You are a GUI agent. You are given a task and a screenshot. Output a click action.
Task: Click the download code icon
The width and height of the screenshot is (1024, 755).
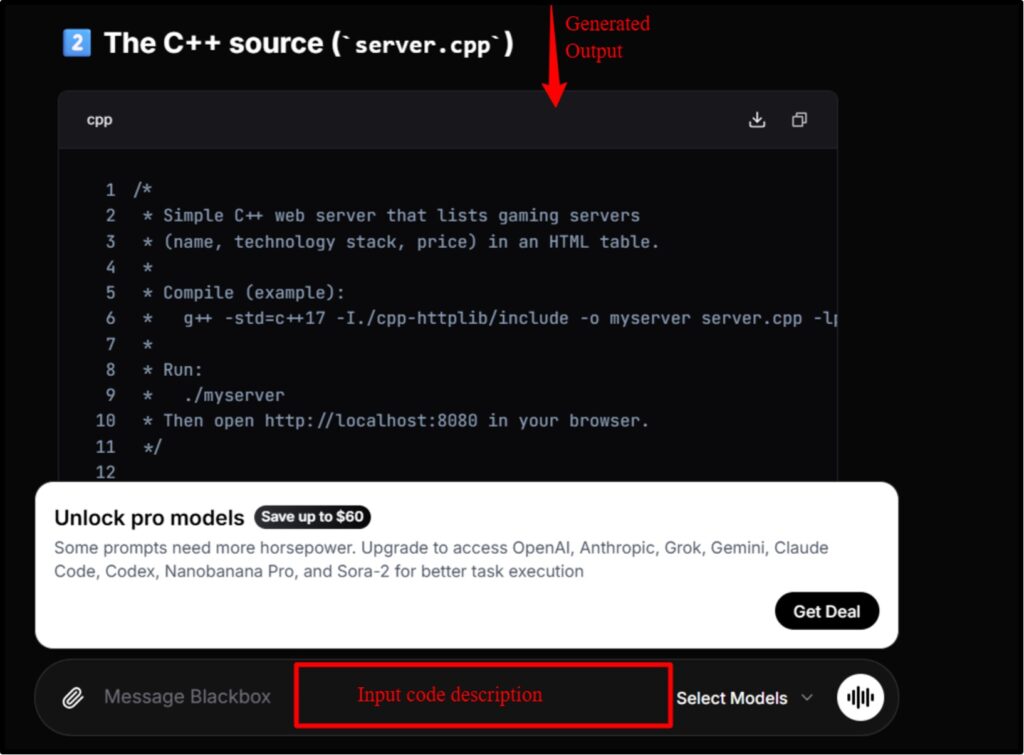point(757,118)
